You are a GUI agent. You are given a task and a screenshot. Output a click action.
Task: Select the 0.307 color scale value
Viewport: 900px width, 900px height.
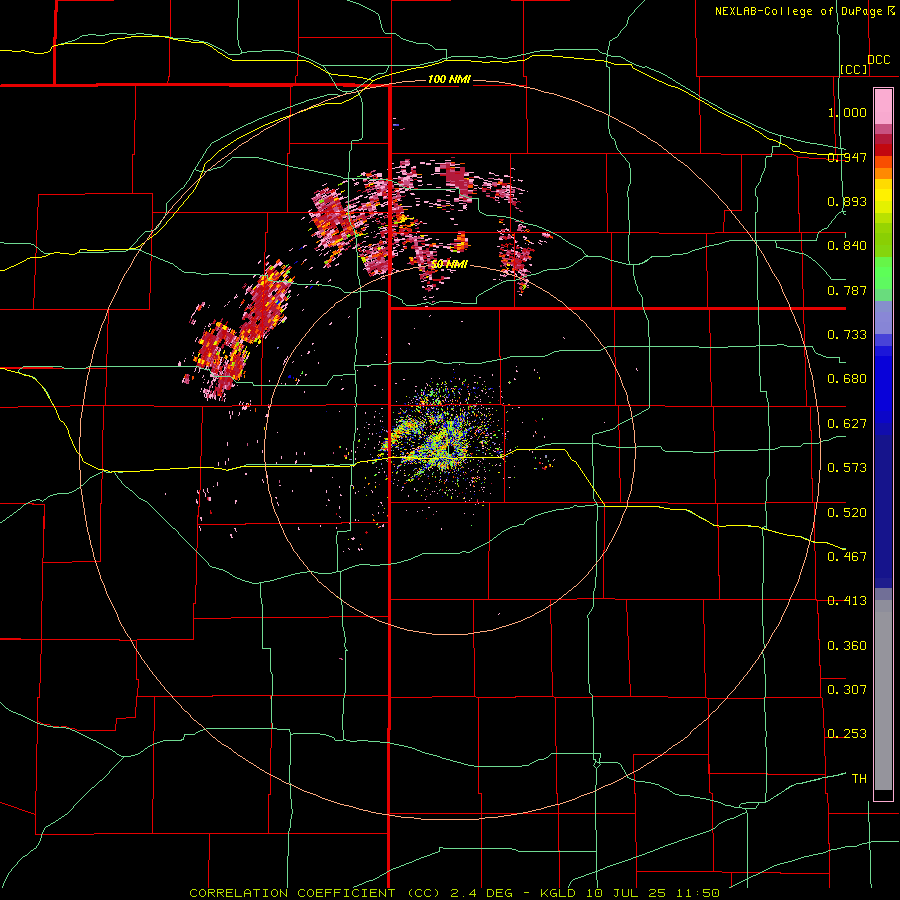[x=847, y=689]
